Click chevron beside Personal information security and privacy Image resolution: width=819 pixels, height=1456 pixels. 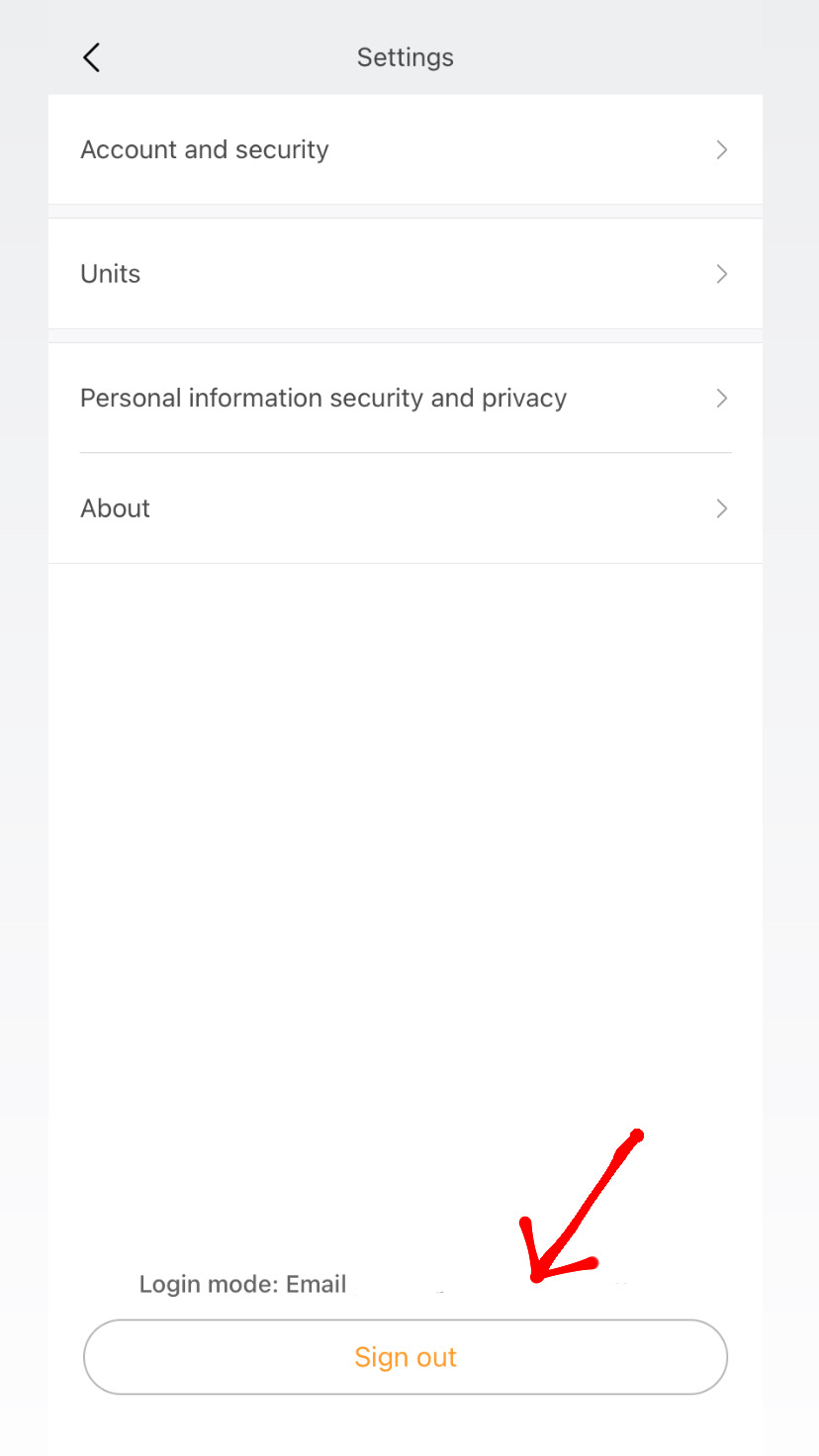point(722,398)
